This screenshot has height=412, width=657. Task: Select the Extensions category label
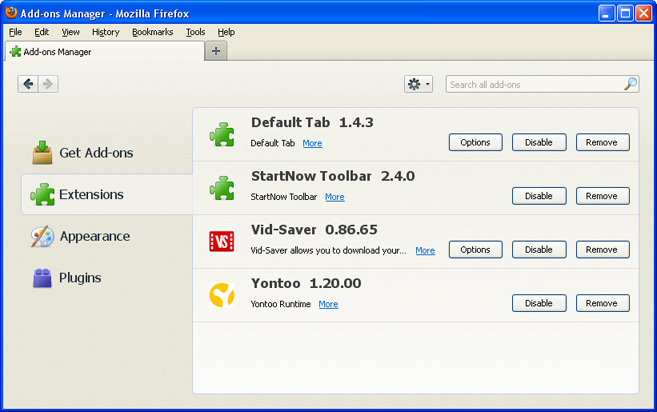(91, 194)
